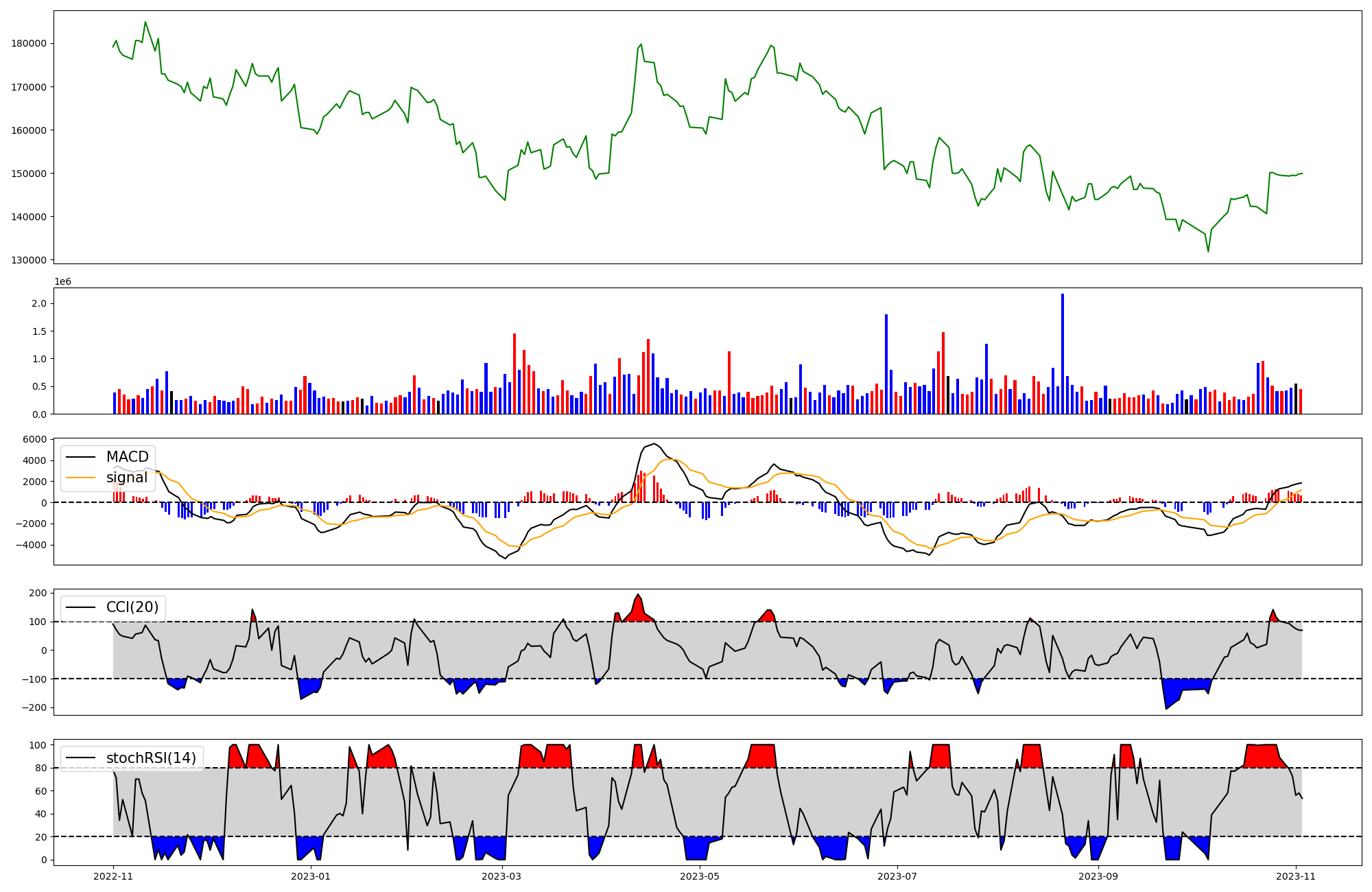
Task: Click the 2023-03 x-axis date label
Action: coord(502,876)
